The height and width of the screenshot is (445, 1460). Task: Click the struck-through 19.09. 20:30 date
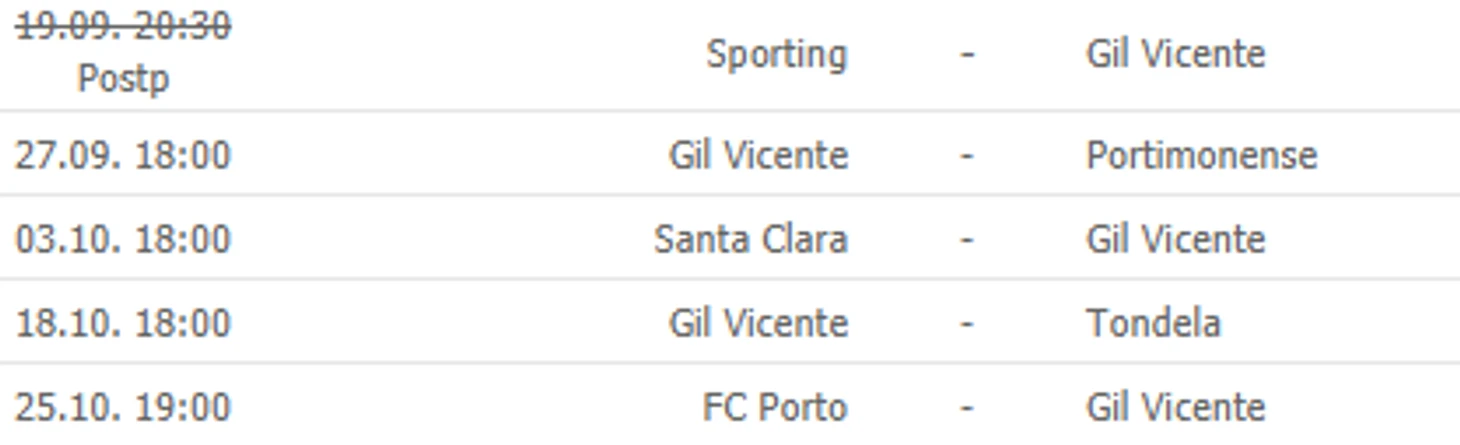click(123, 26)
